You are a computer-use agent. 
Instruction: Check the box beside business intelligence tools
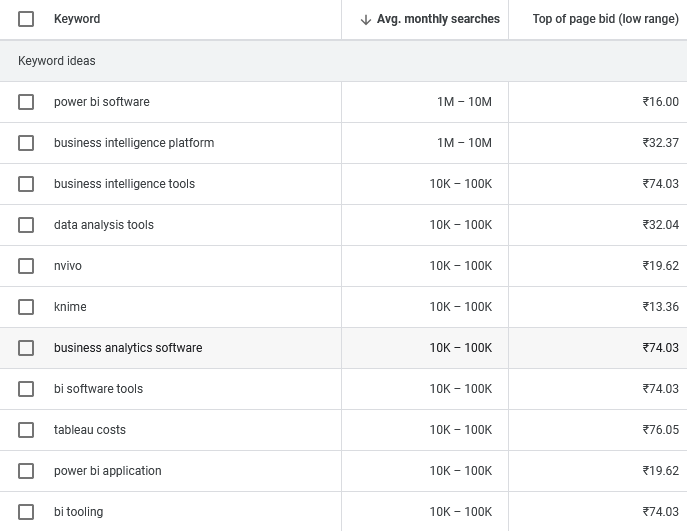[26, 184]
